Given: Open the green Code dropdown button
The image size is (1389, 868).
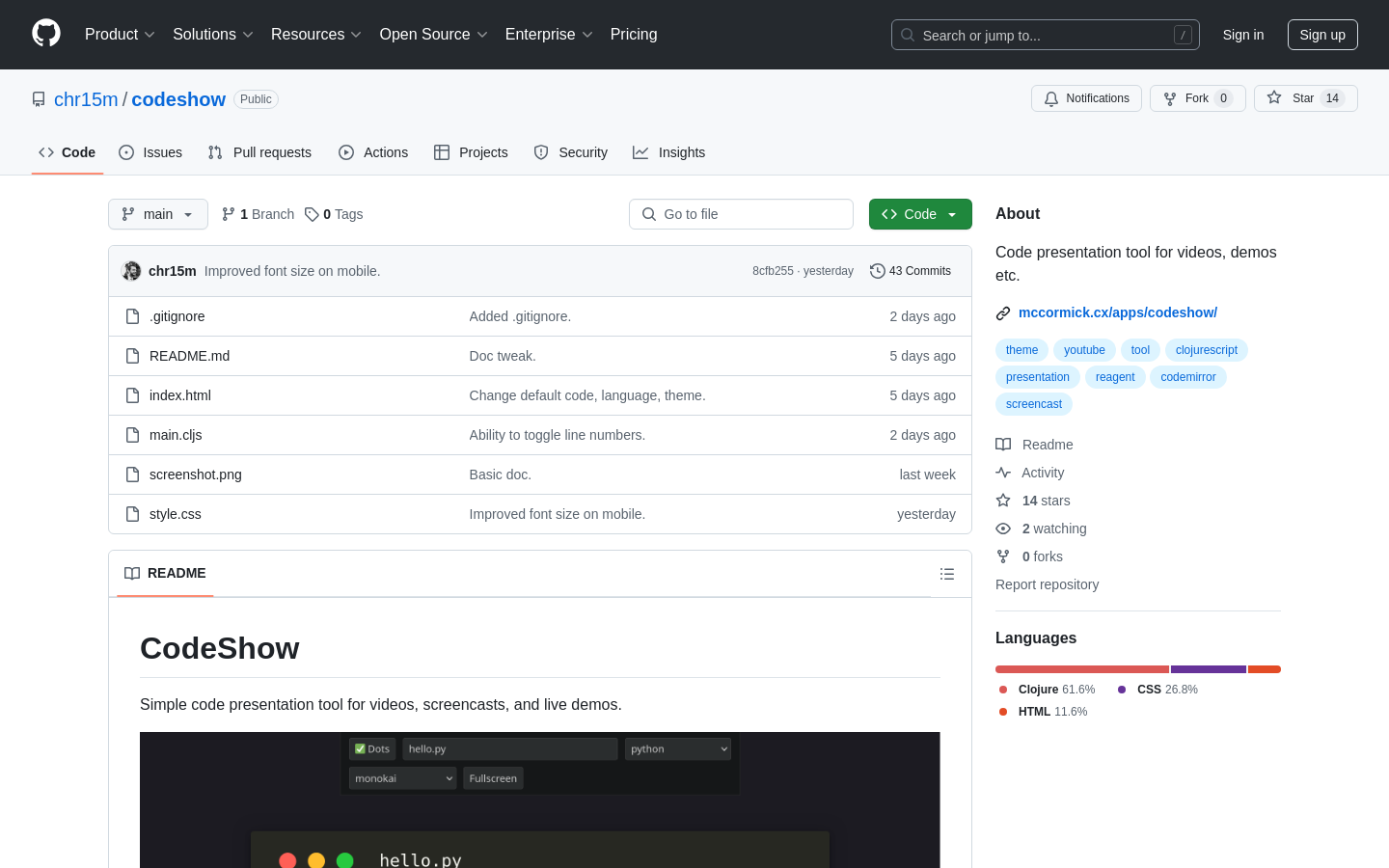Looking at the screenshot, I should [920, 214].
